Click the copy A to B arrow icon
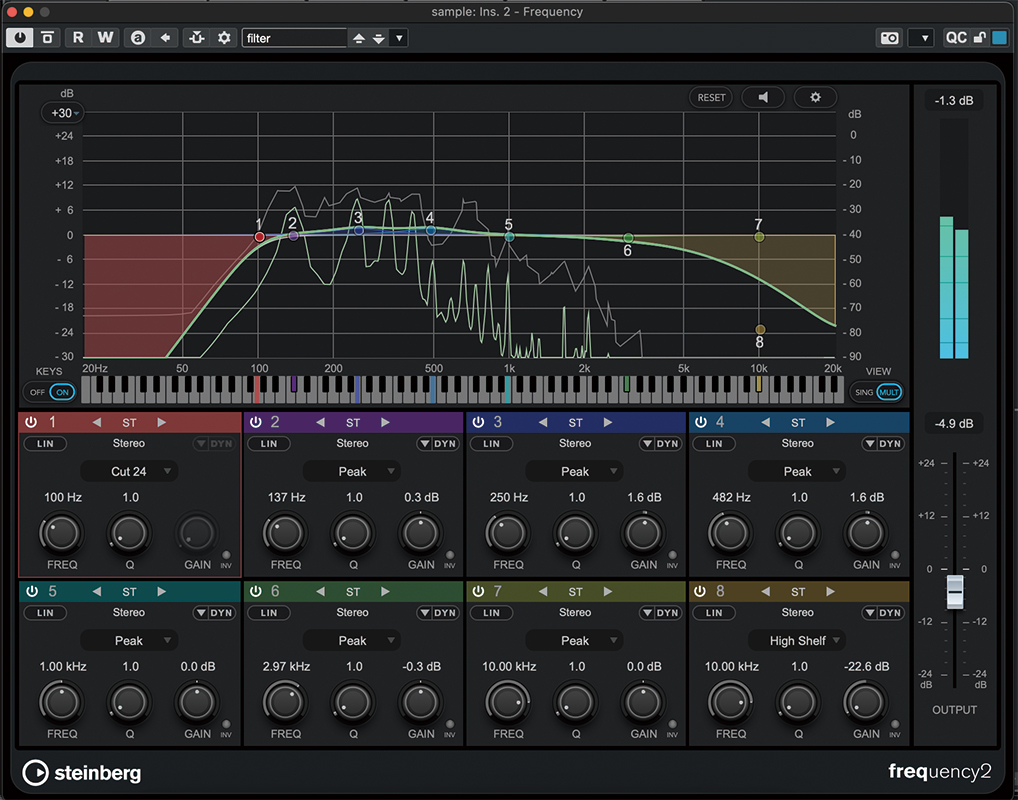 (165, 38)
